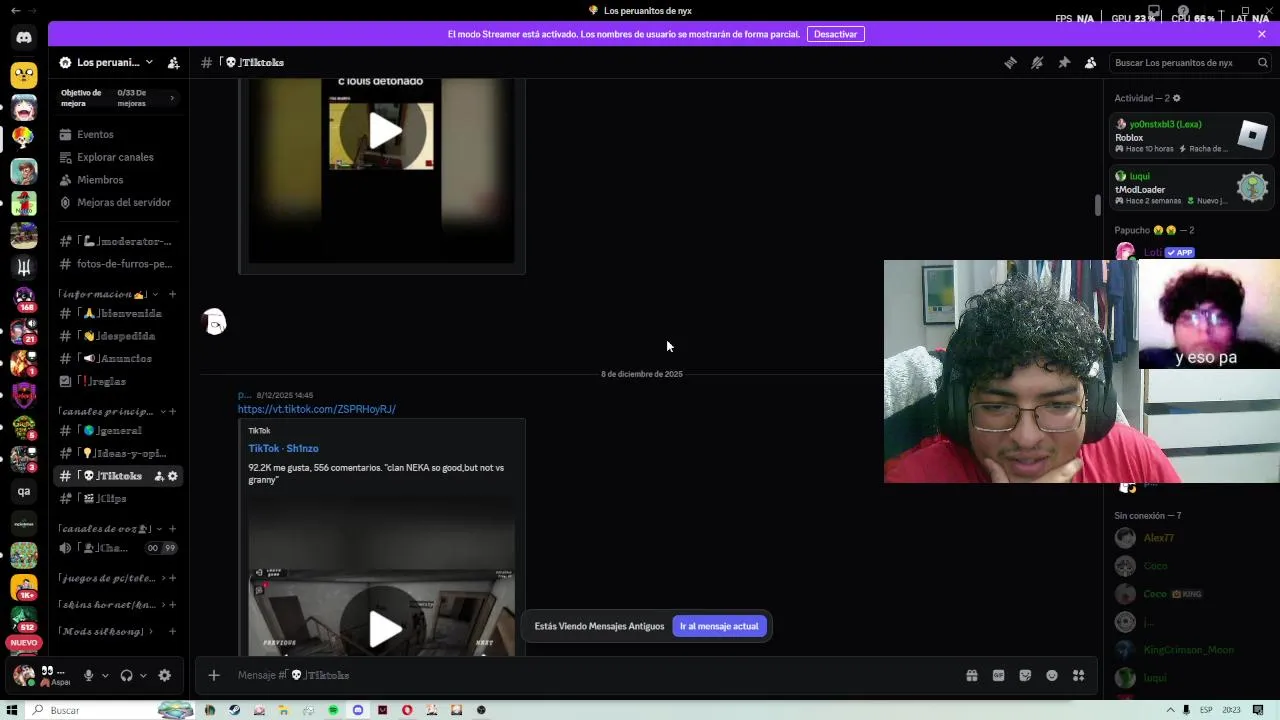The image size is (1280, 720).
Task: Open the TikTok · Sh1nzo embed title
Action: (x=283, y=448)
